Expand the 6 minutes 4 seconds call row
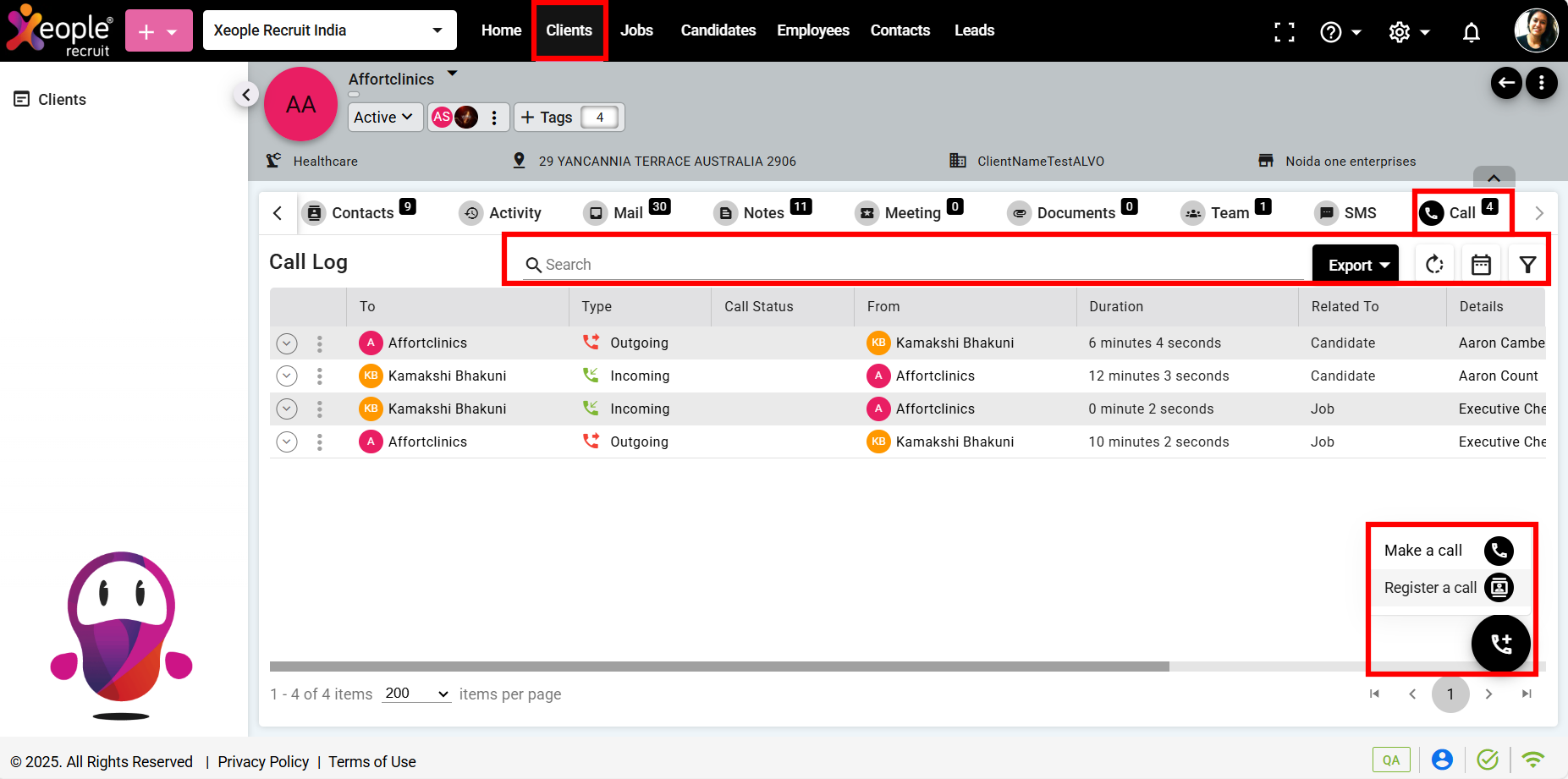The height and width of the screenshot is (779, 1568). (x=287, y=343)
